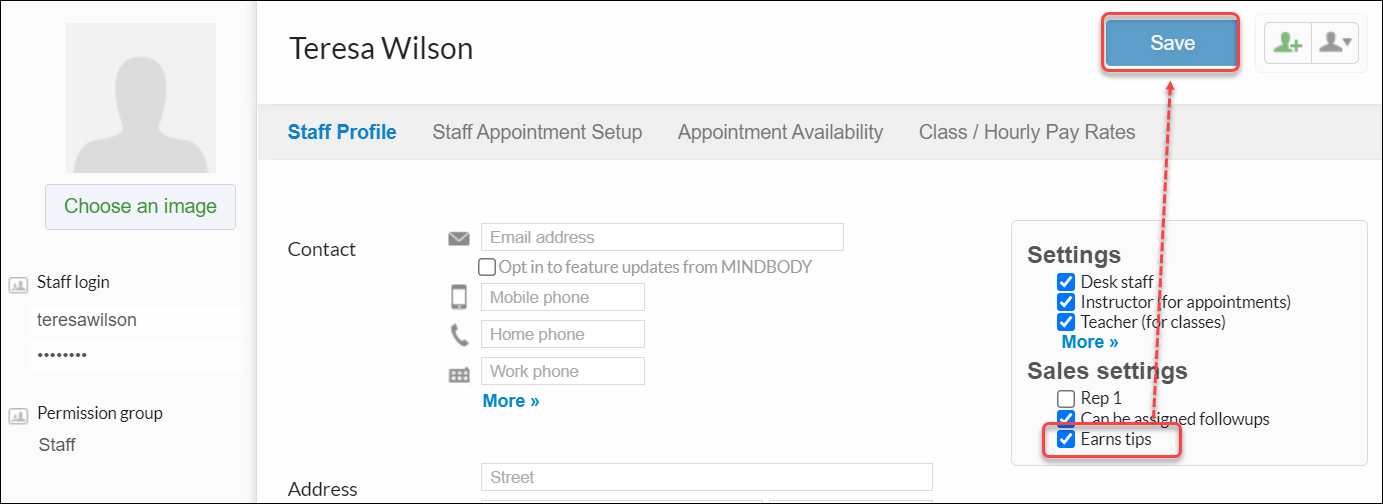Open the Appointment Availability tab
This screenshot has height=504, width=1383.
coord(780,132)
